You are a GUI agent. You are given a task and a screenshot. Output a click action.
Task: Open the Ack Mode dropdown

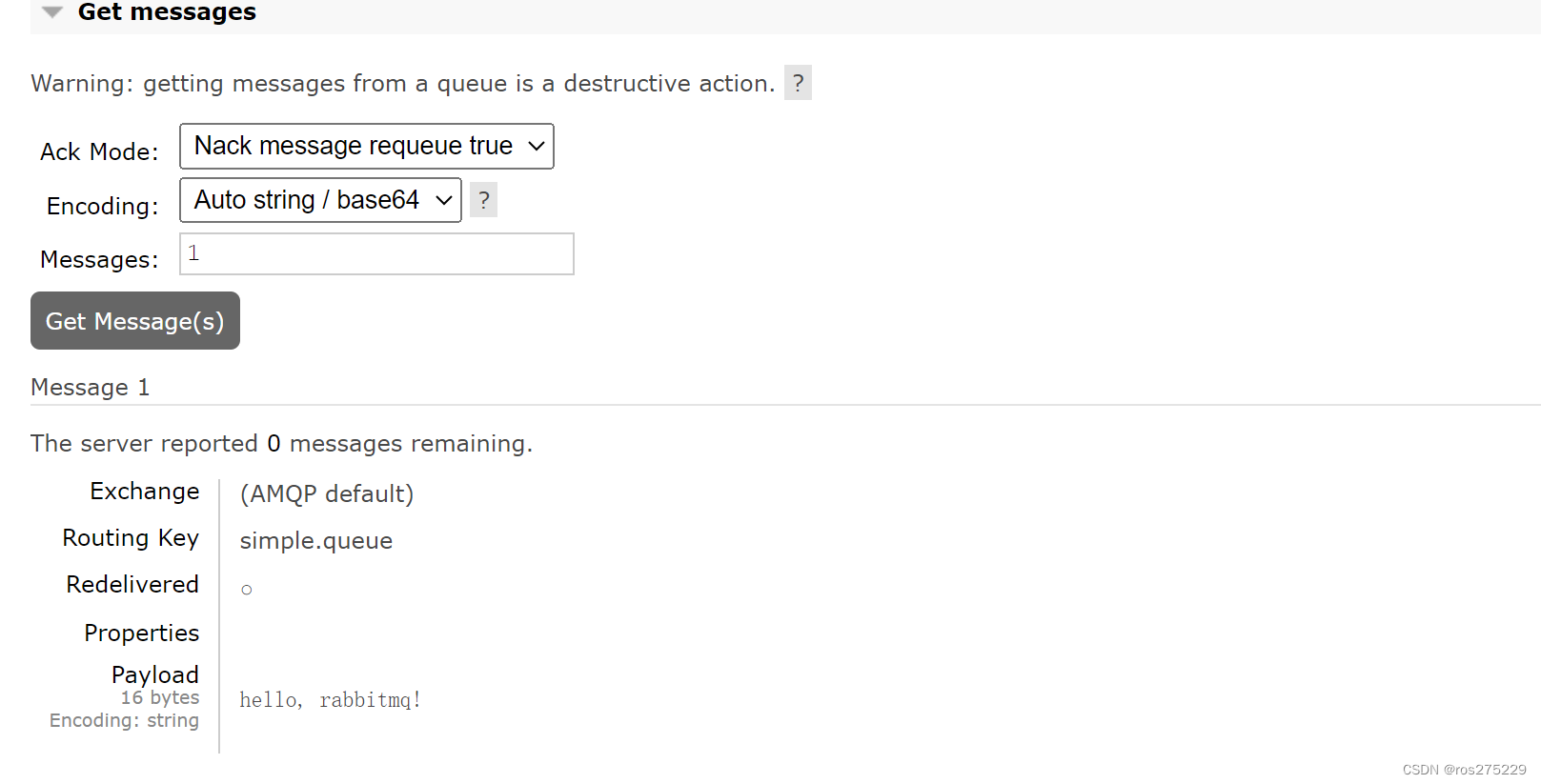click(x=367, y=147)
